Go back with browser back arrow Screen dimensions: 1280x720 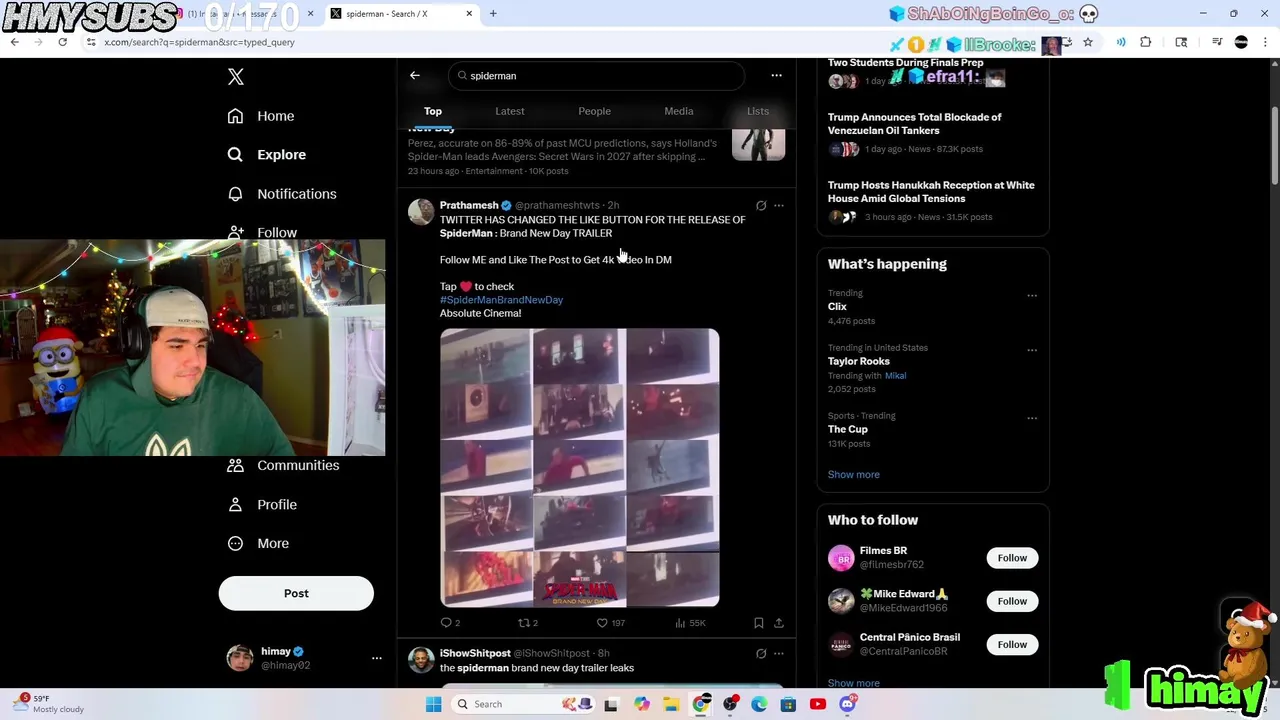[x=14, y=42]
